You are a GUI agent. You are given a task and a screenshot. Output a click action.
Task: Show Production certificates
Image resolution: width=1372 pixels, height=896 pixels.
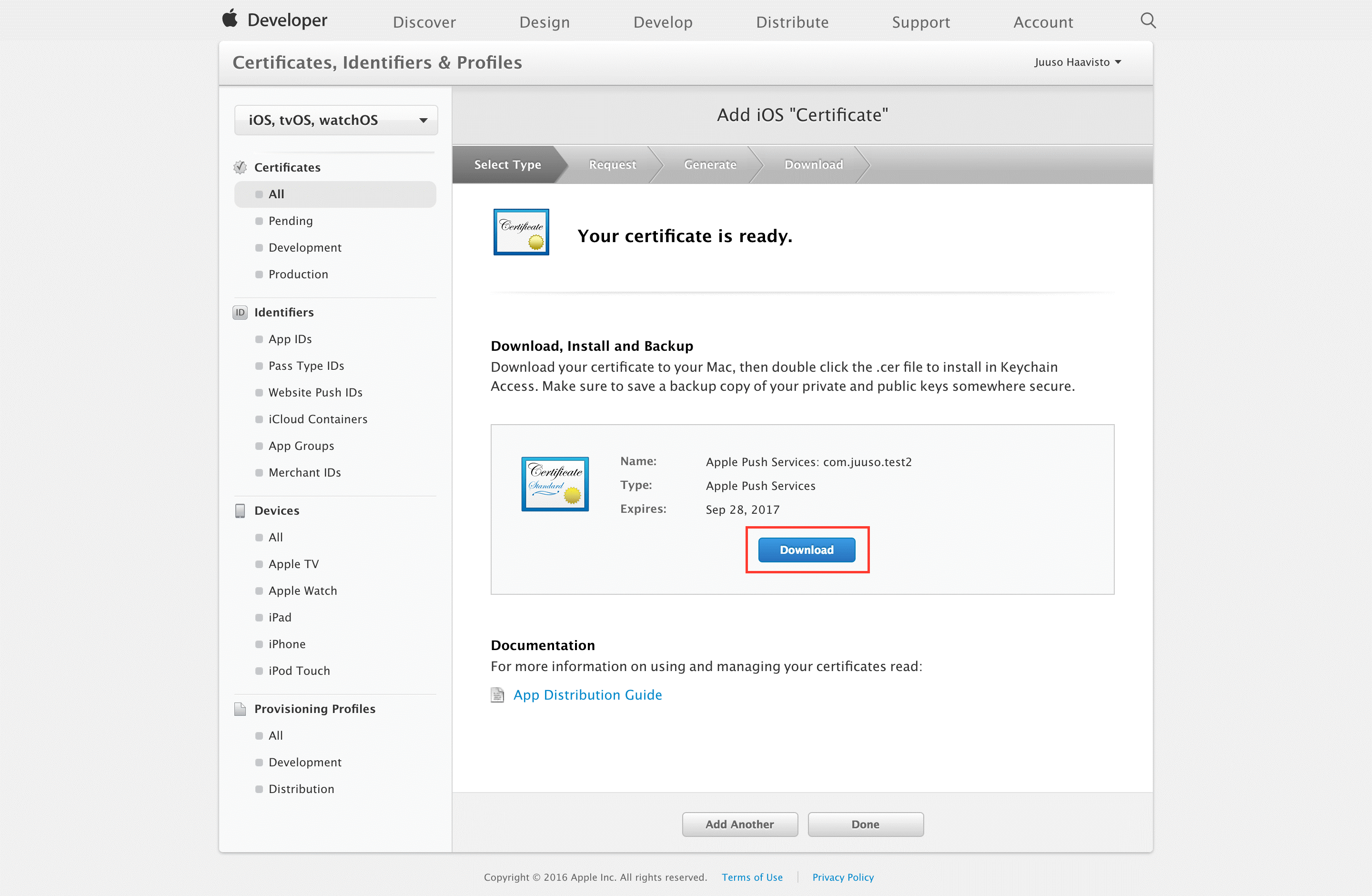(298, 274)
